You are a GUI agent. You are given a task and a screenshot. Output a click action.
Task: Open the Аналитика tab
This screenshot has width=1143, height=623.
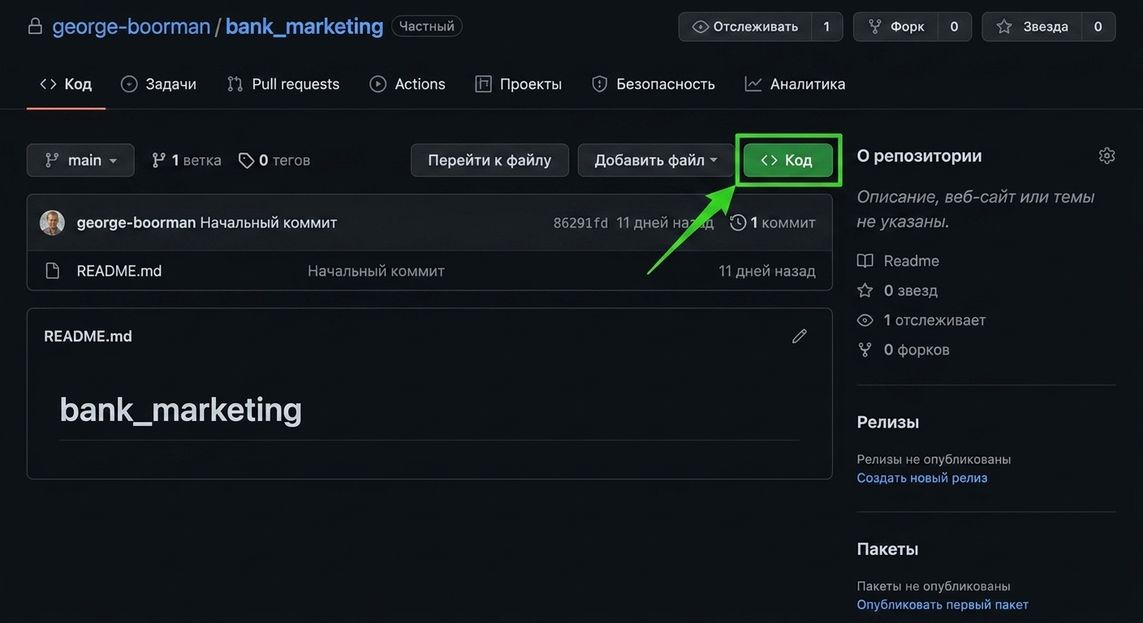795,84
